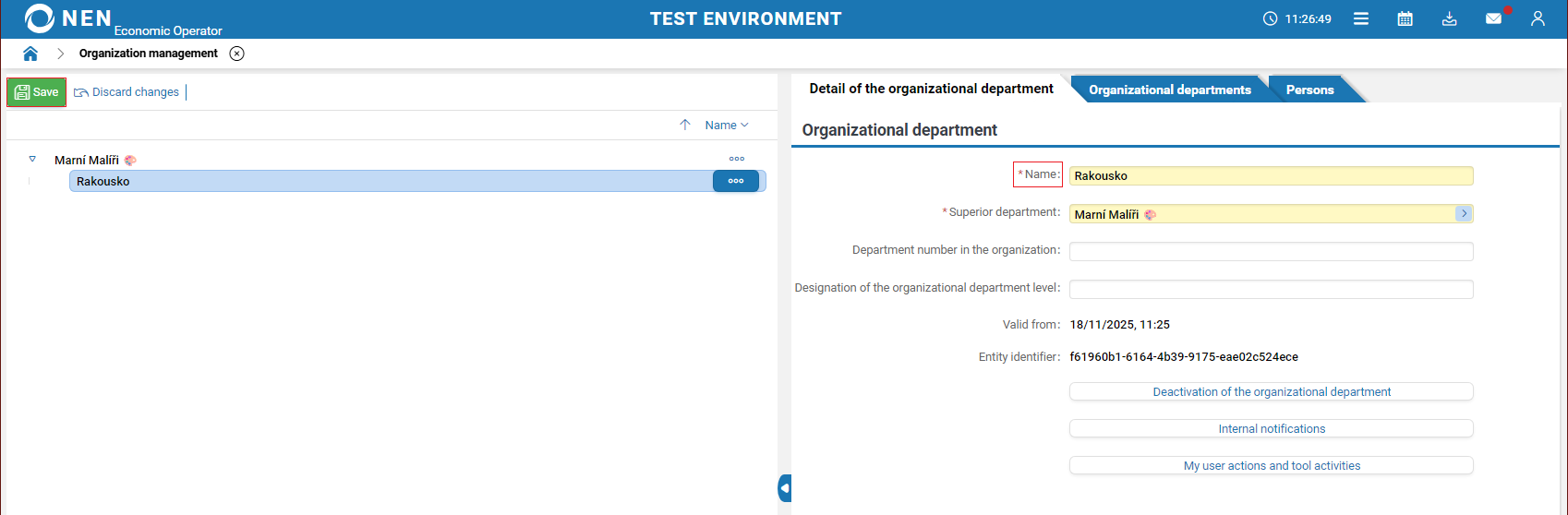The height and width of the screenshot is (515, 1568).
Task: Open the calendar icon in header
Action: 1405,18
